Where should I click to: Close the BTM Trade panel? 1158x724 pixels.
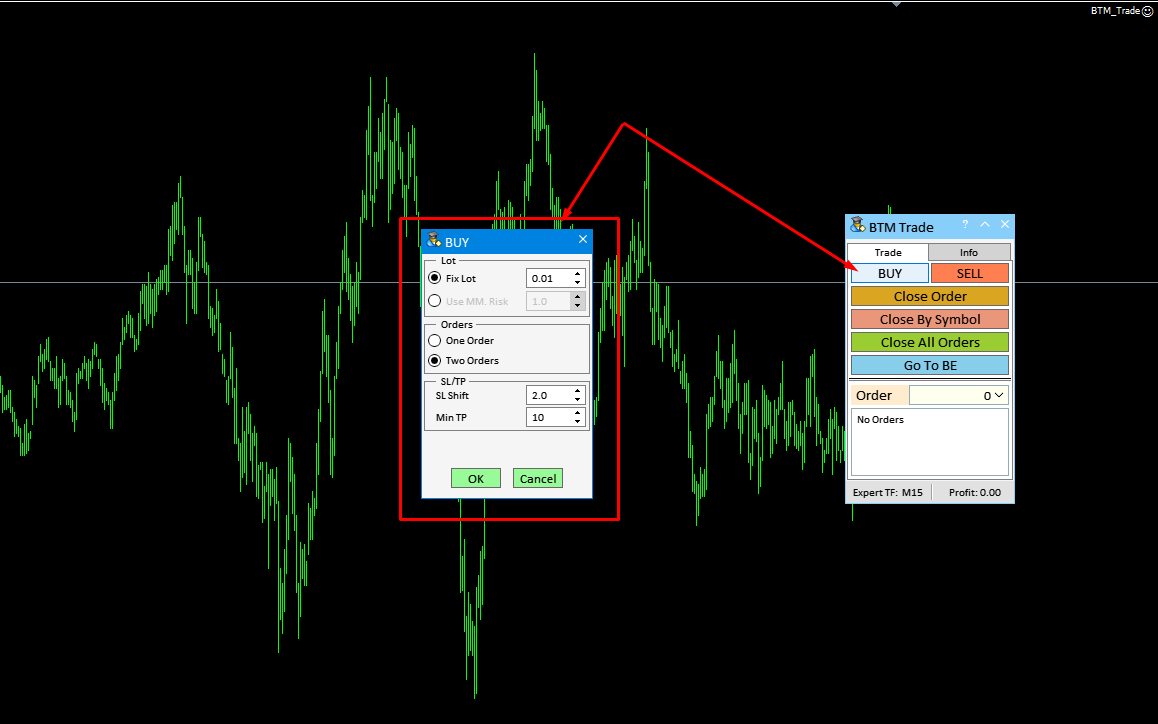pos(1004,225)
